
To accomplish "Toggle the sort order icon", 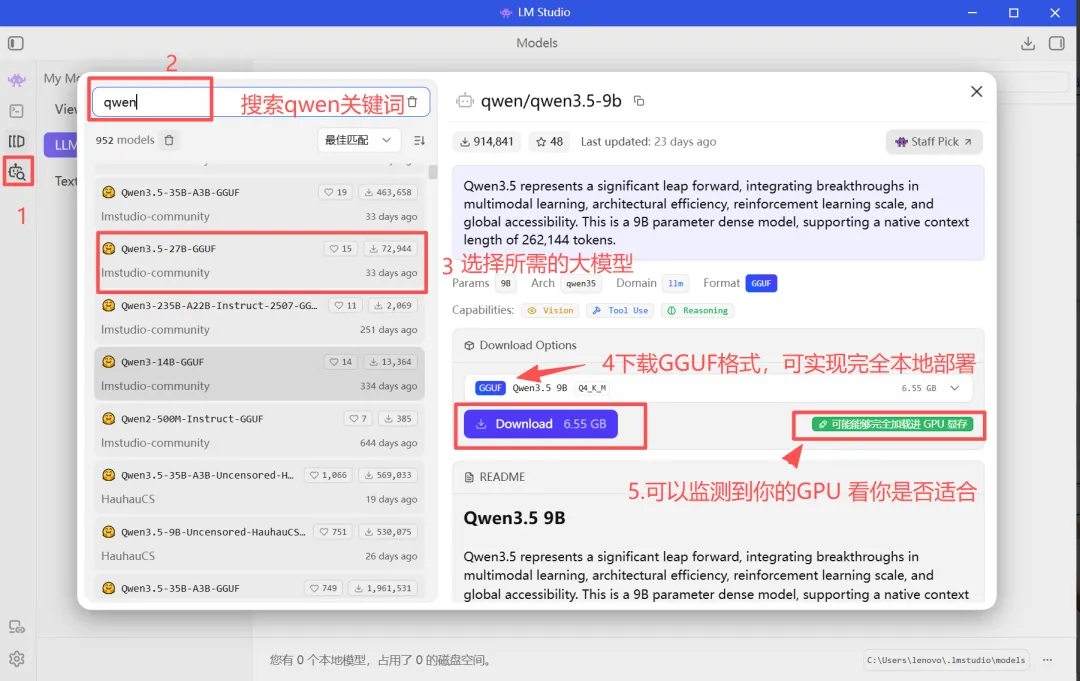I will pyautogui.click(x=419, y=140).
